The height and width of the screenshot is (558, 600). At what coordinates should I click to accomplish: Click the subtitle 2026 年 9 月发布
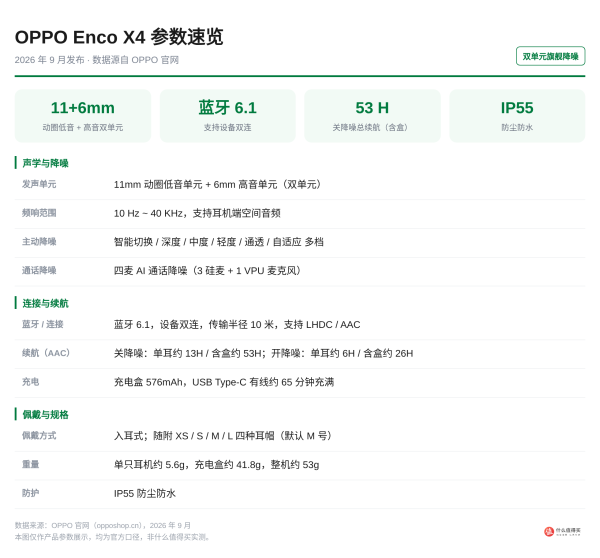coord(49,60)
